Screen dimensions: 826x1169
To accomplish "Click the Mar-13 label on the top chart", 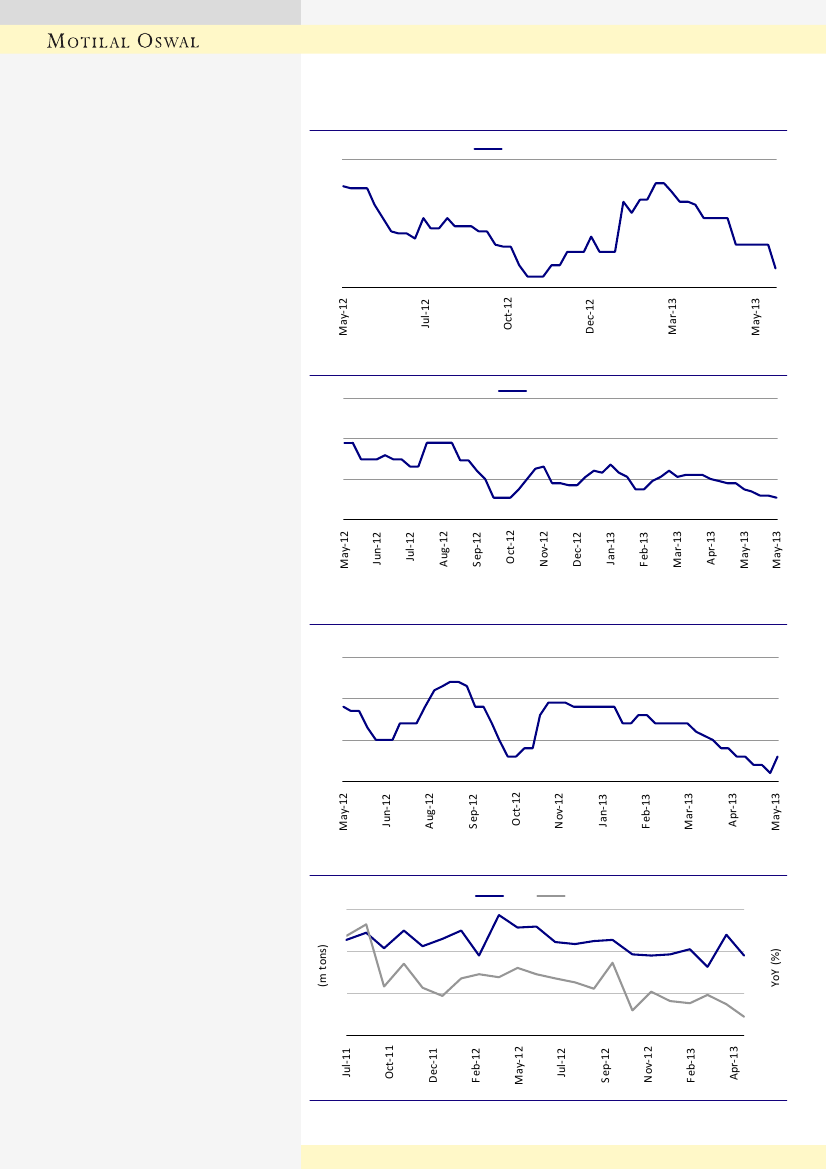I will (672, 315).
